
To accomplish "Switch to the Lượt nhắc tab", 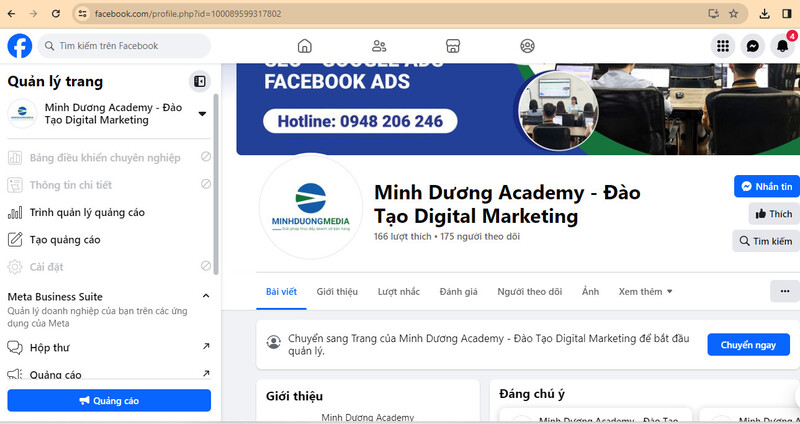I will point(398,292).
